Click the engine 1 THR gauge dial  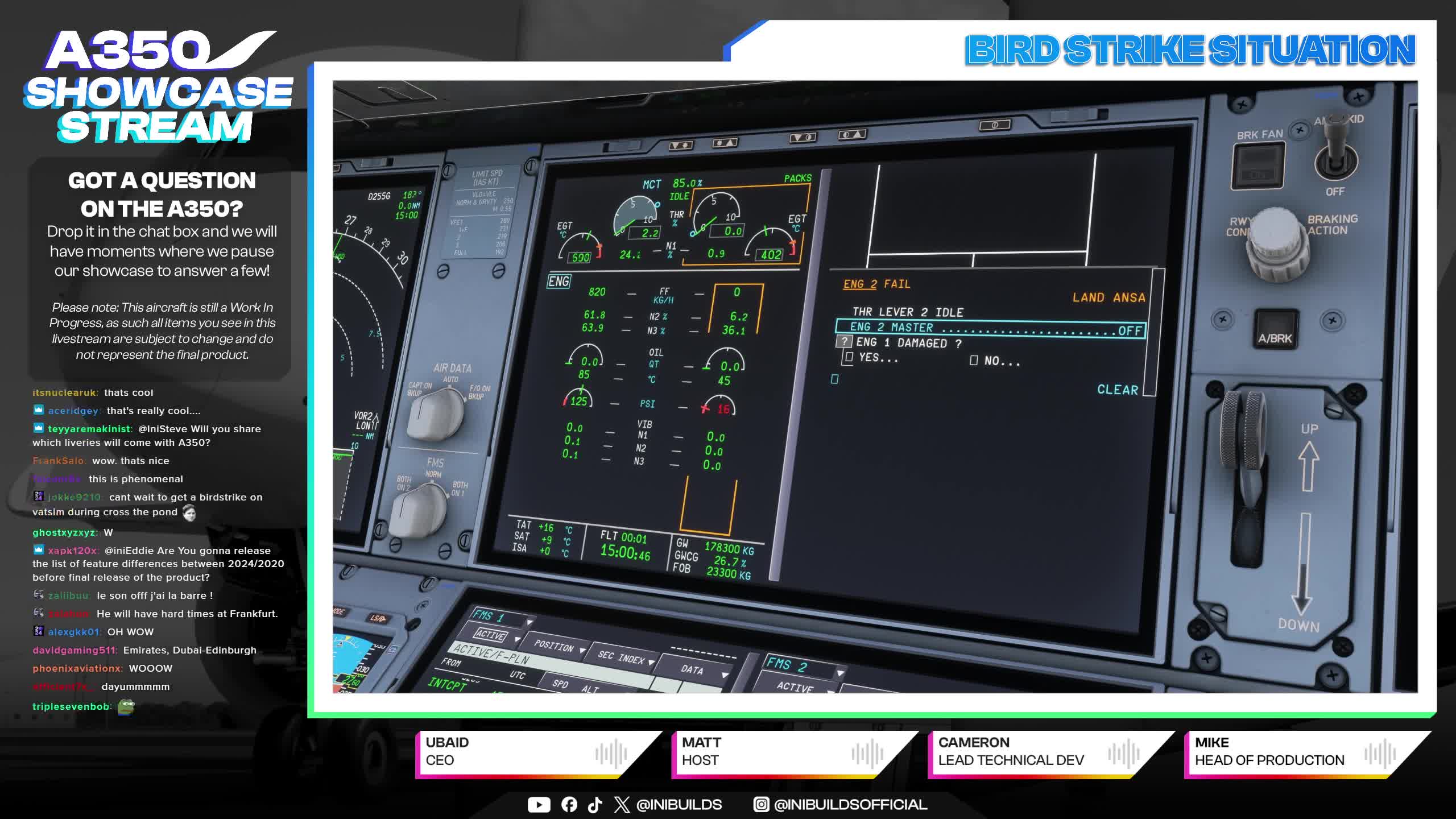(636, 216)
